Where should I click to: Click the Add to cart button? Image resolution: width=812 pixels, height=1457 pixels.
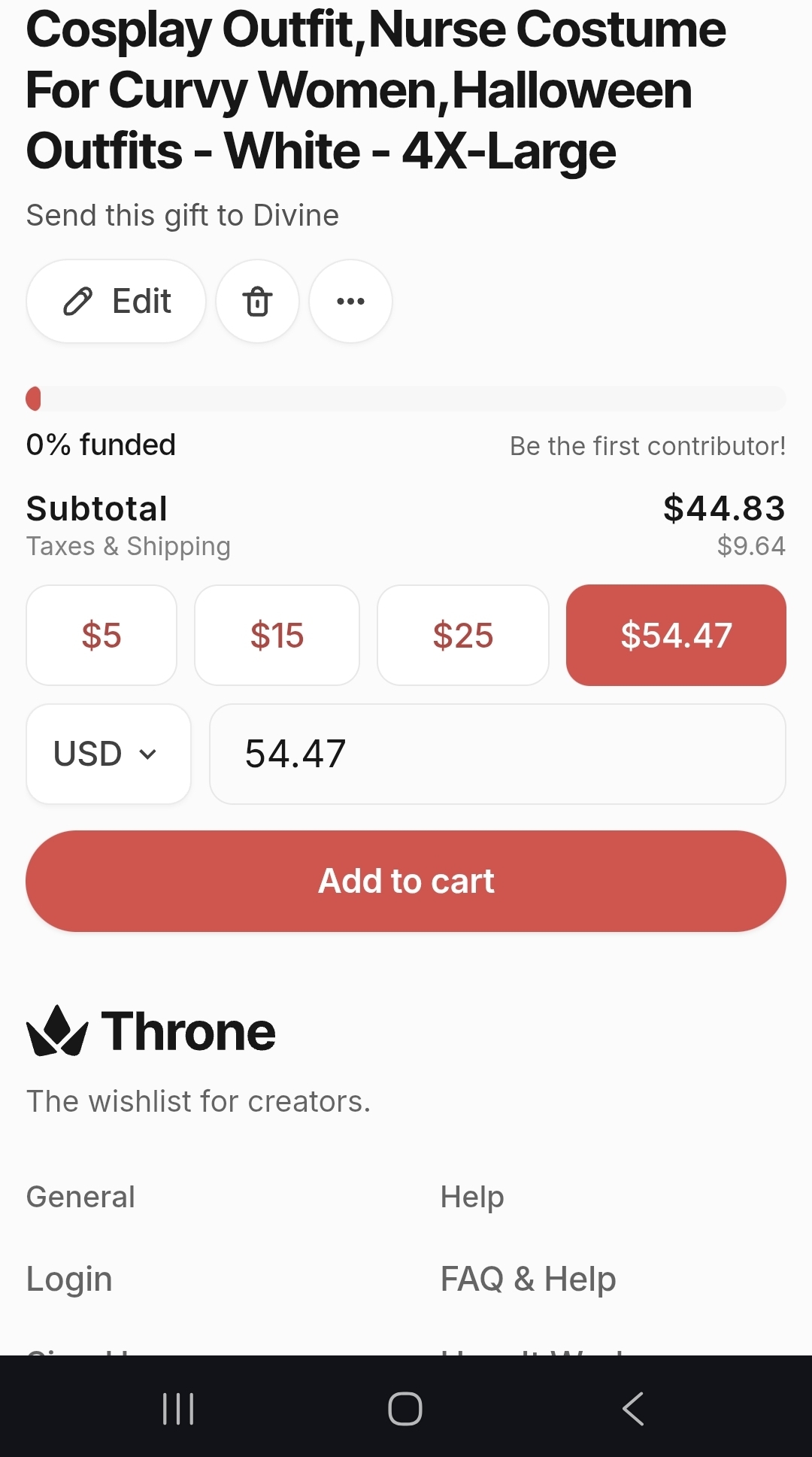(406, 881)
